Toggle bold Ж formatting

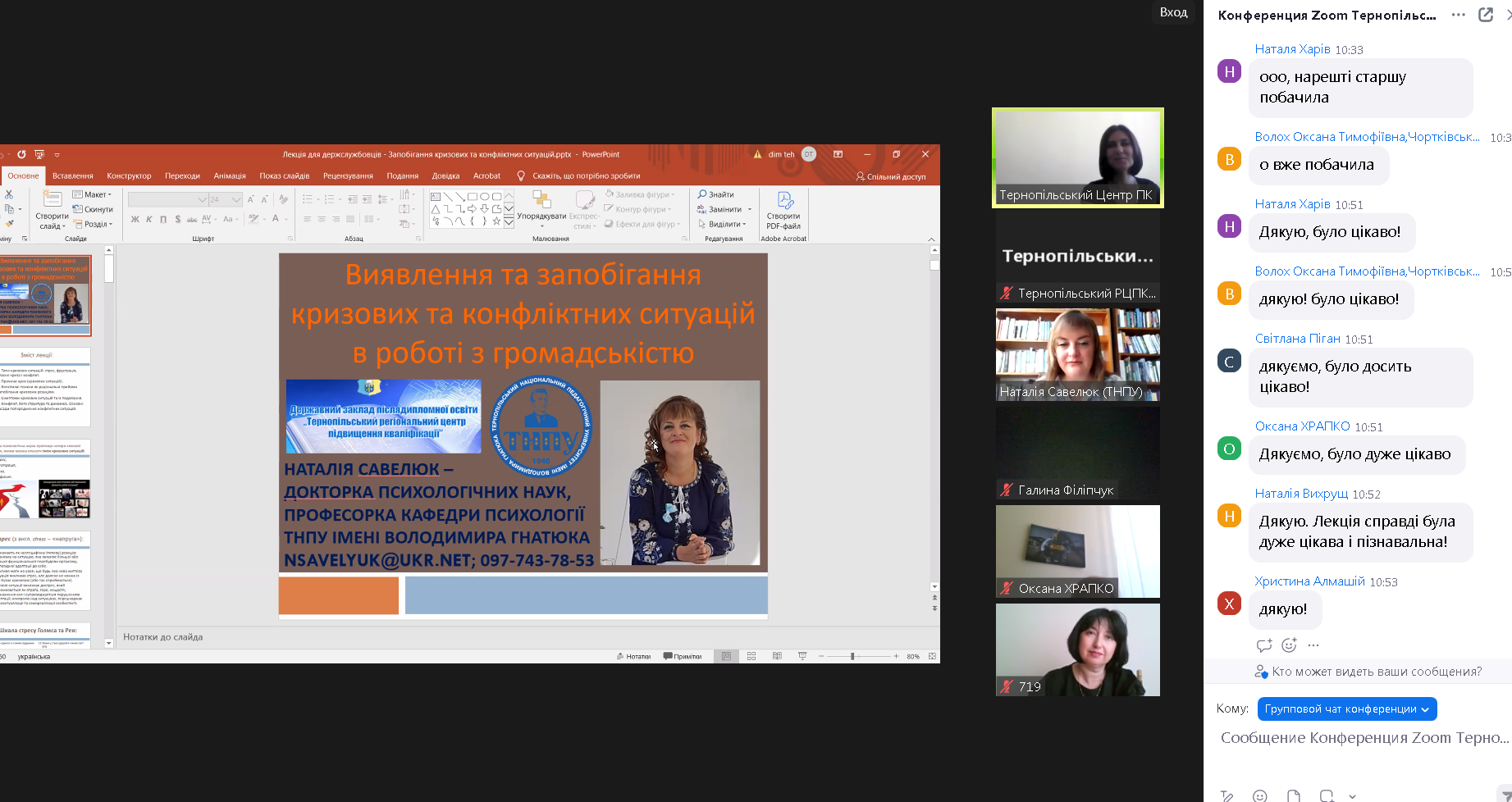click(x=135, y=219)
